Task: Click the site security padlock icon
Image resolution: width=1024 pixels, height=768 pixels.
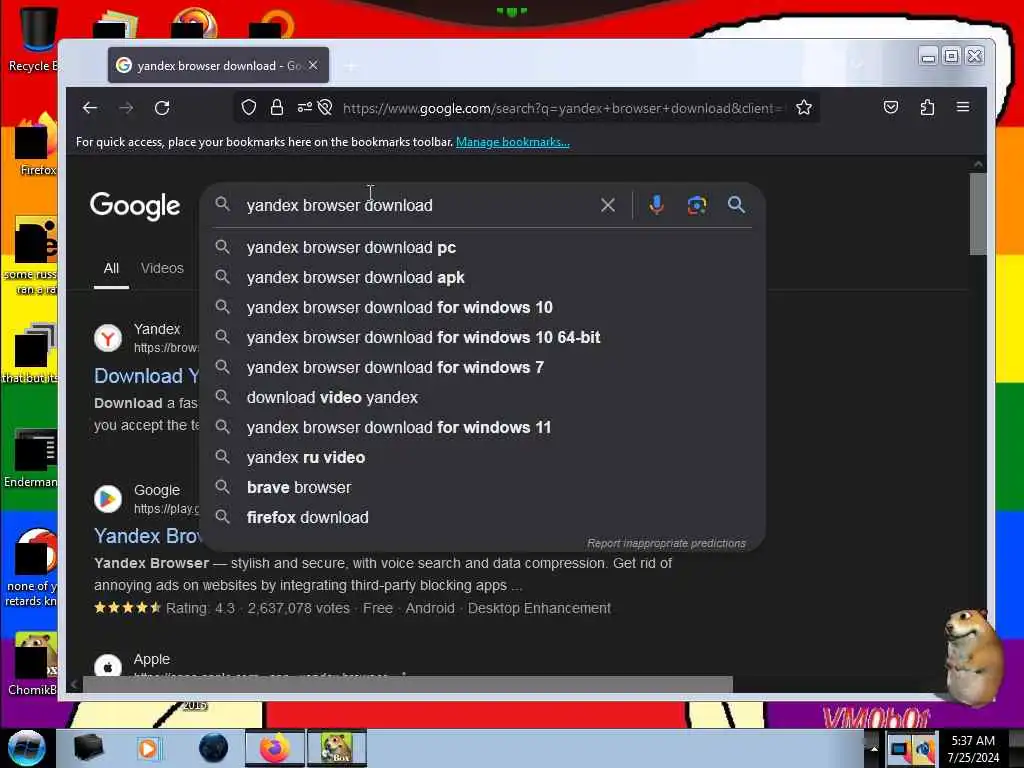Action: (277, 107)
